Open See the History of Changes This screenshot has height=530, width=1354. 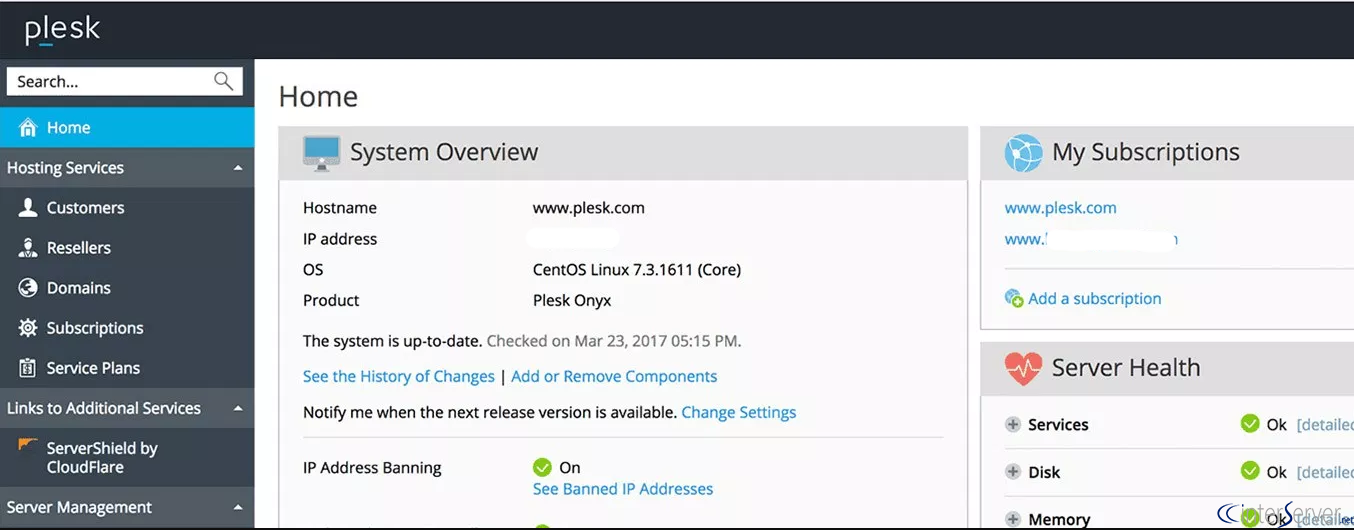[x=399, y=376]
